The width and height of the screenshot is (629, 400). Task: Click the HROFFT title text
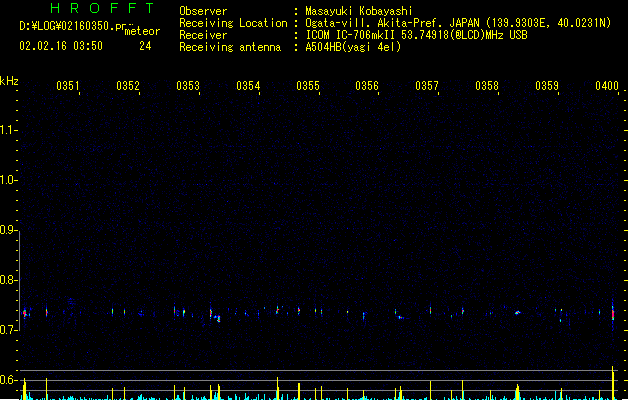pos(102,8)
